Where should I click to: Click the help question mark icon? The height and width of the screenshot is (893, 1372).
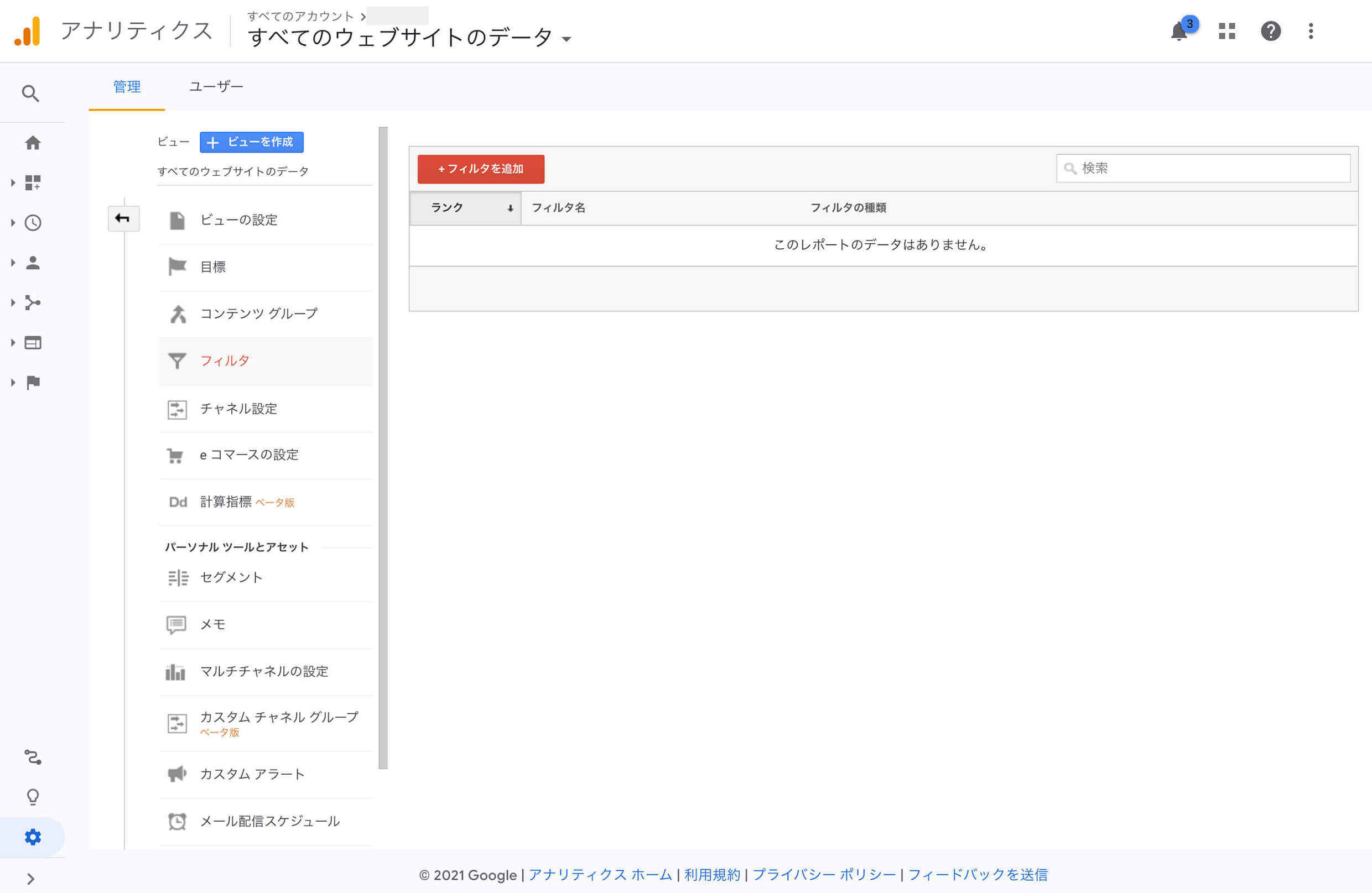(x=1271, y=31)
